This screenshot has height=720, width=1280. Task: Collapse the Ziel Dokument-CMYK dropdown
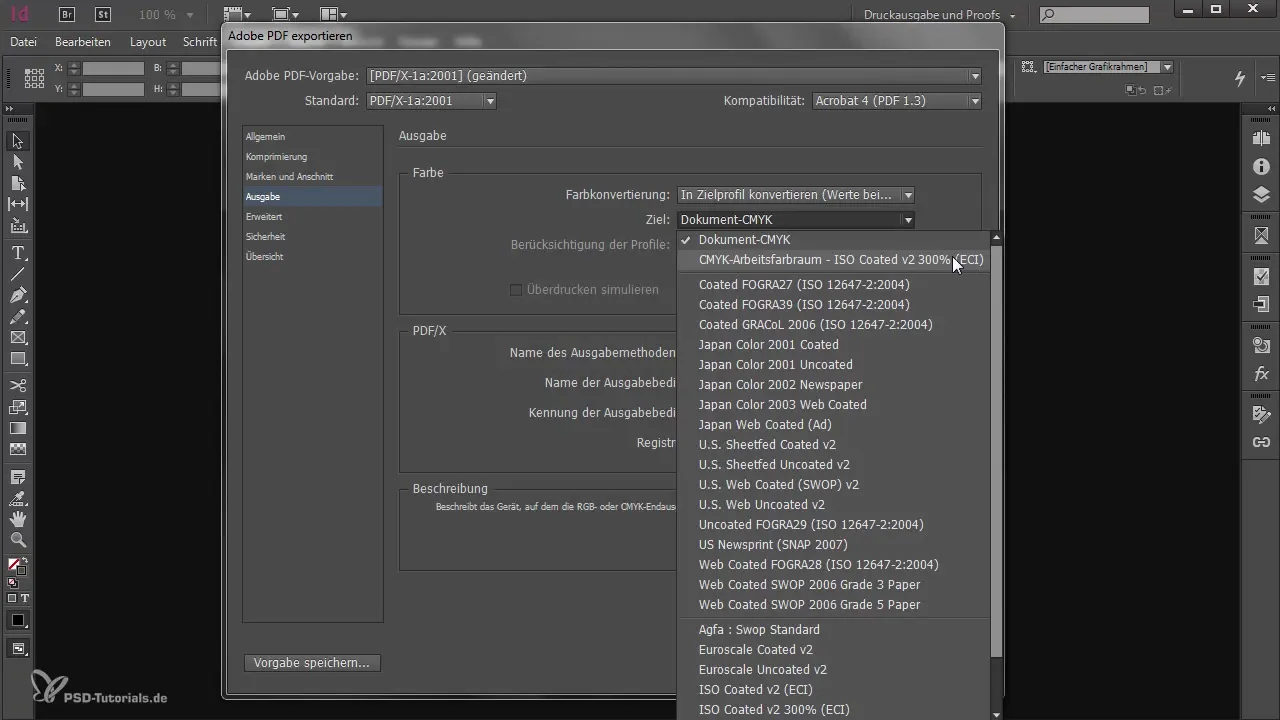click(x=795, y=220)
